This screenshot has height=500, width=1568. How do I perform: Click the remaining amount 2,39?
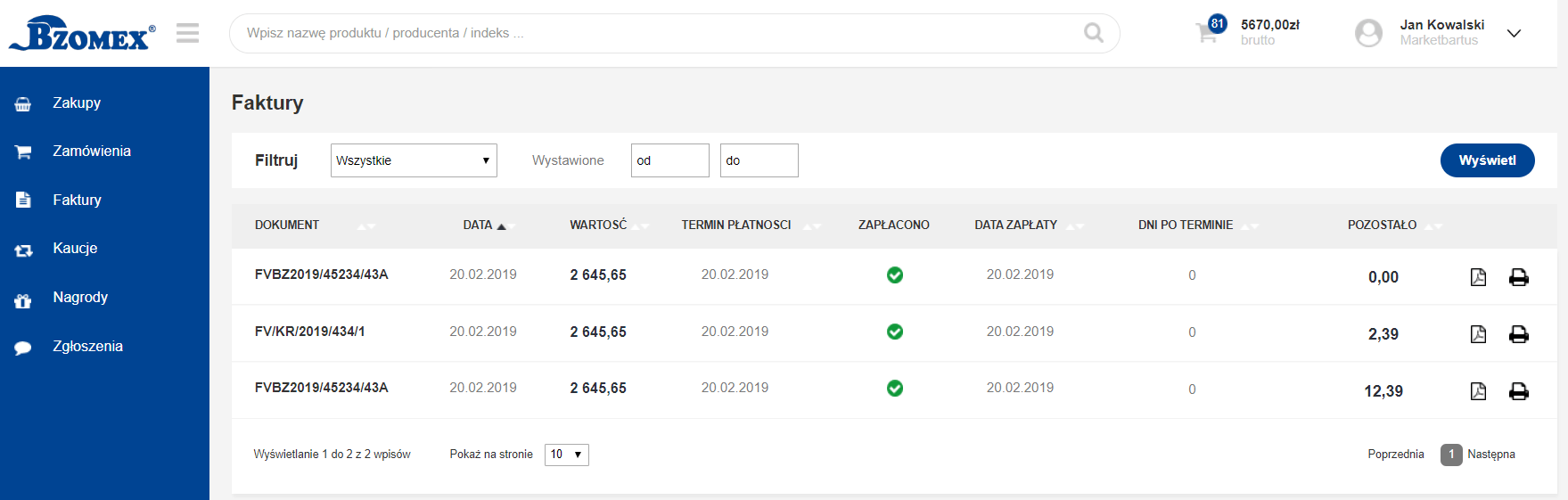pos(1383,334)
